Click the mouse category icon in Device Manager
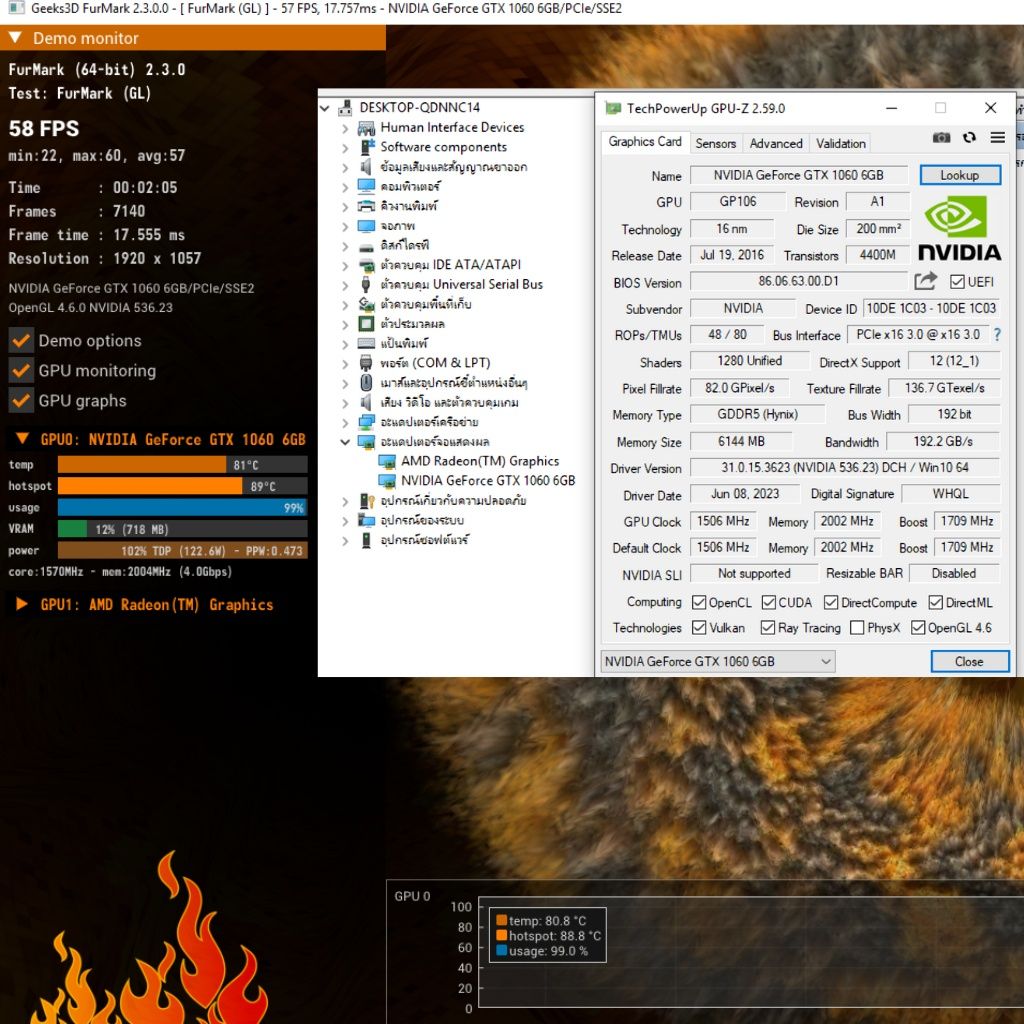Screen dimensions: 1024x1024 tap(366, 383)
